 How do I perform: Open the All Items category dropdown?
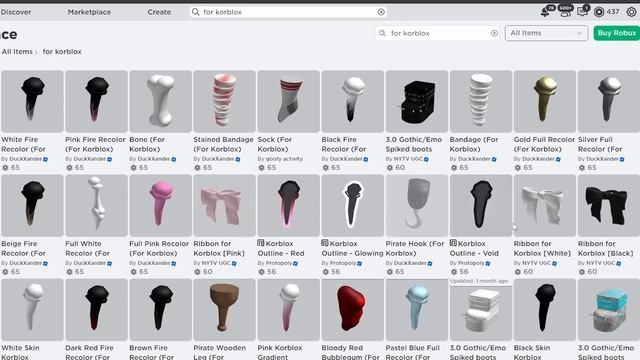coord(546,33)
